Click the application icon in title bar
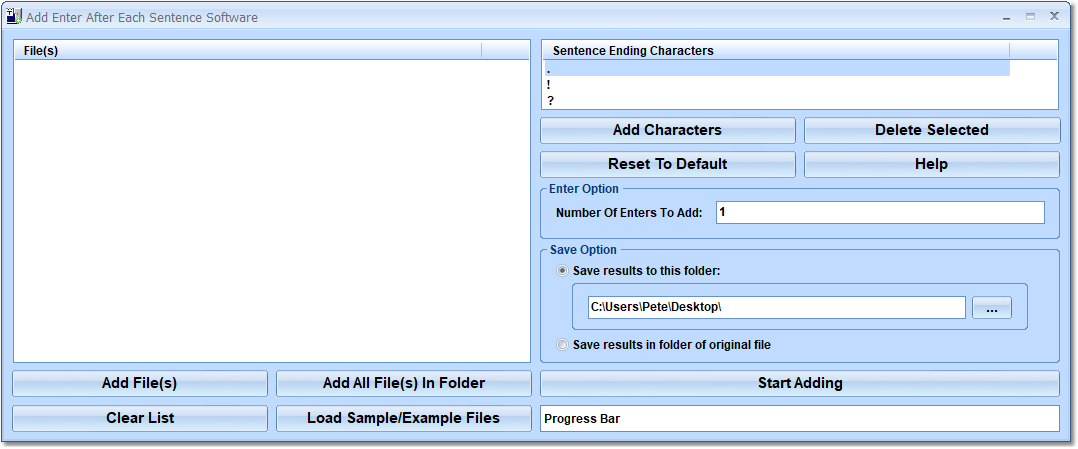The width and height of the screenshot is (1078, 449). 14,17
